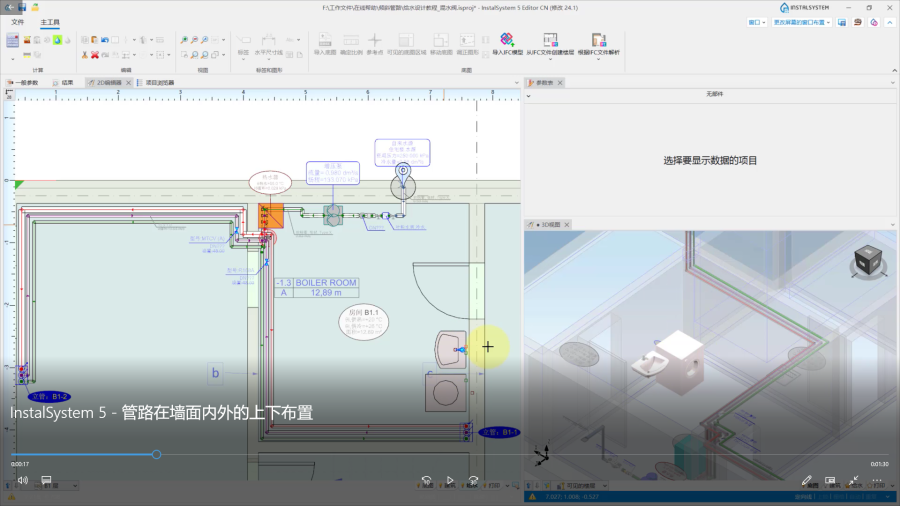This screenshot has height=506, width=900.
Task: Click the 标签 label tool
Action: pyautogui.click(x=243, y=45)
